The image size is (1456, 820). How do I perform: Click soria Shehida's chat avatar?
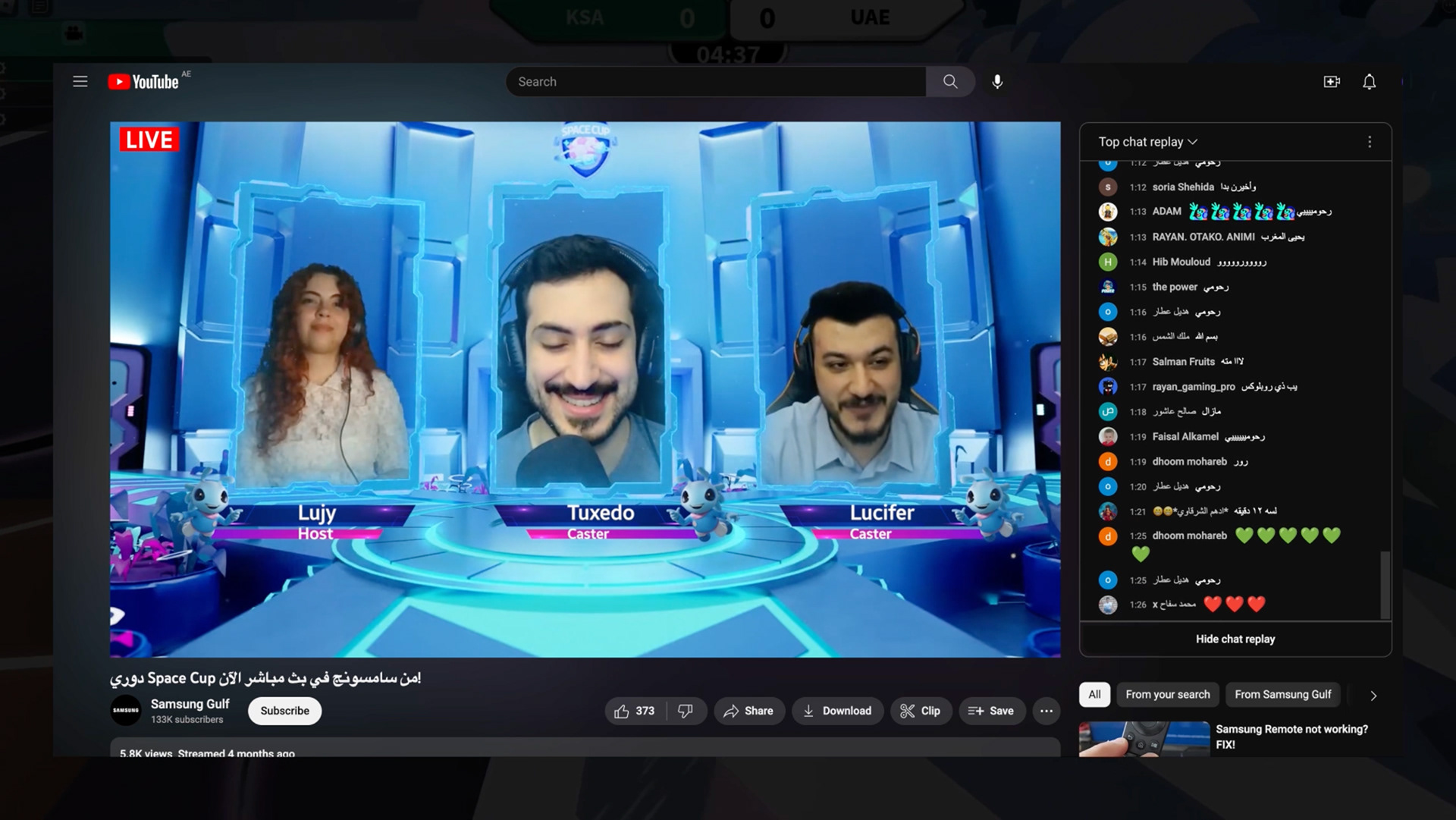point(1108,187)
